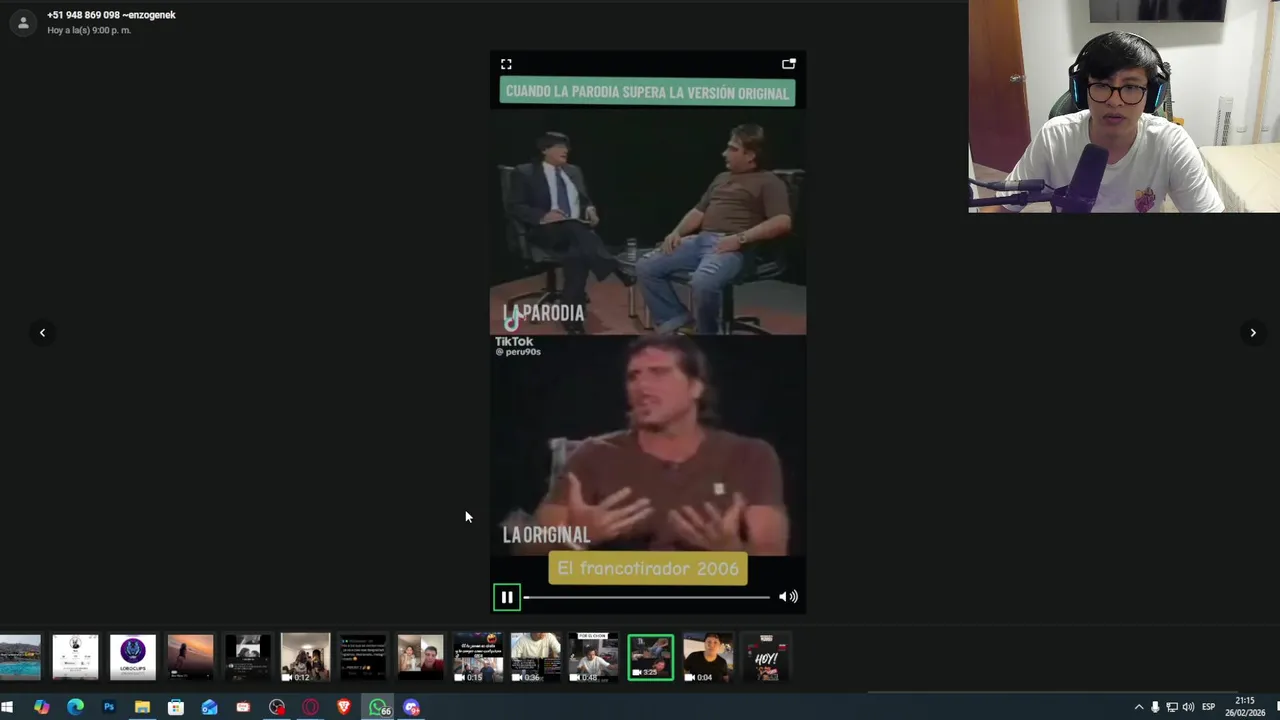Open the Outlook mail taskbar icon

tap(209, 707)
